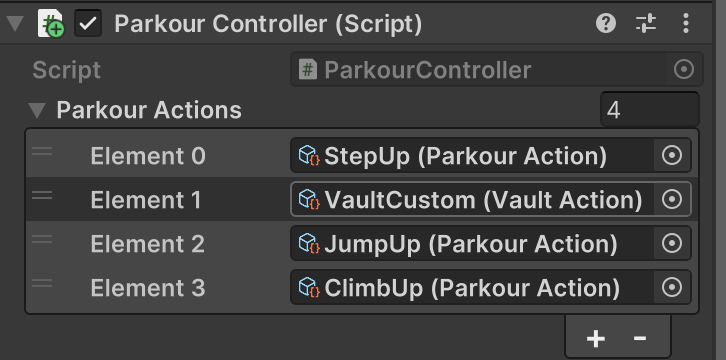Open object picker for the VaultCustom field
This screenshot has width=726, height=360.
[x=672, y=199]
